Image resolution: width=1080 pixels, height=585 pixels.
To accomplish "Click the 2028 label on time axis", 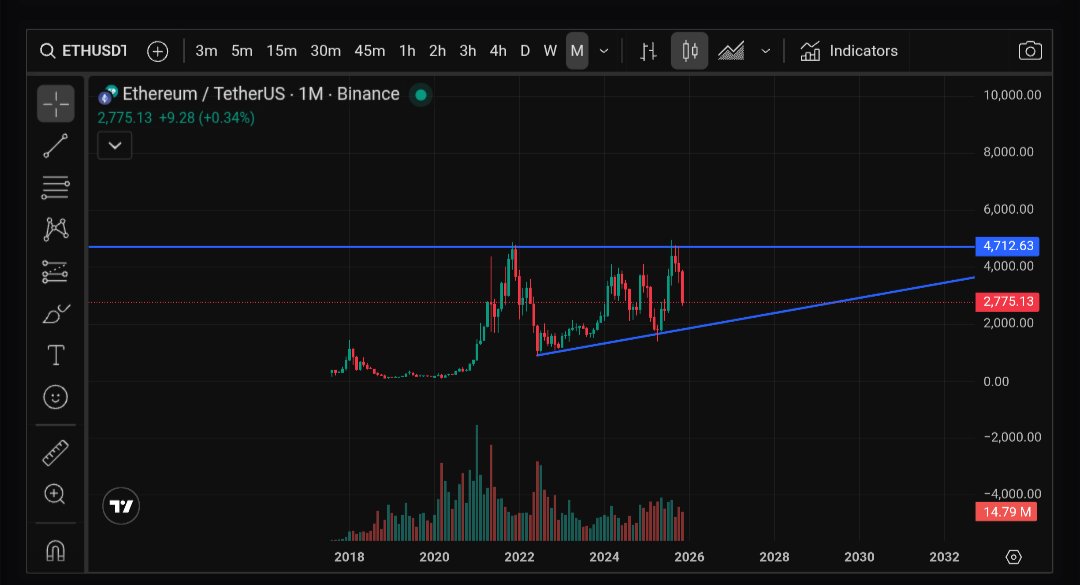I will coord(774,557).
